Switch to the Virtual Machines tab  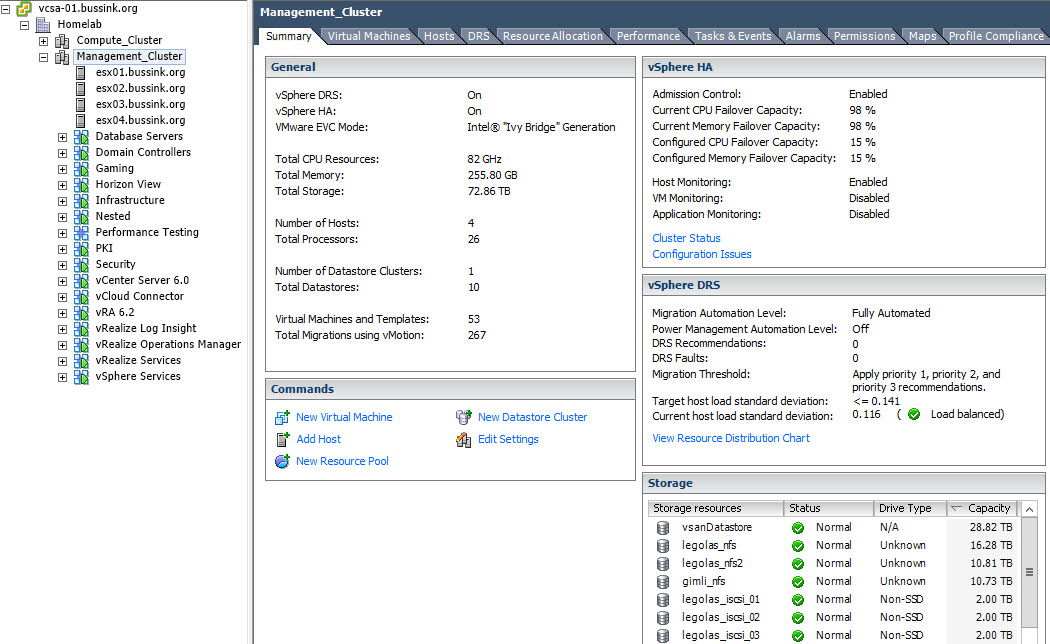pyautogui.click(x=369, y=36)
